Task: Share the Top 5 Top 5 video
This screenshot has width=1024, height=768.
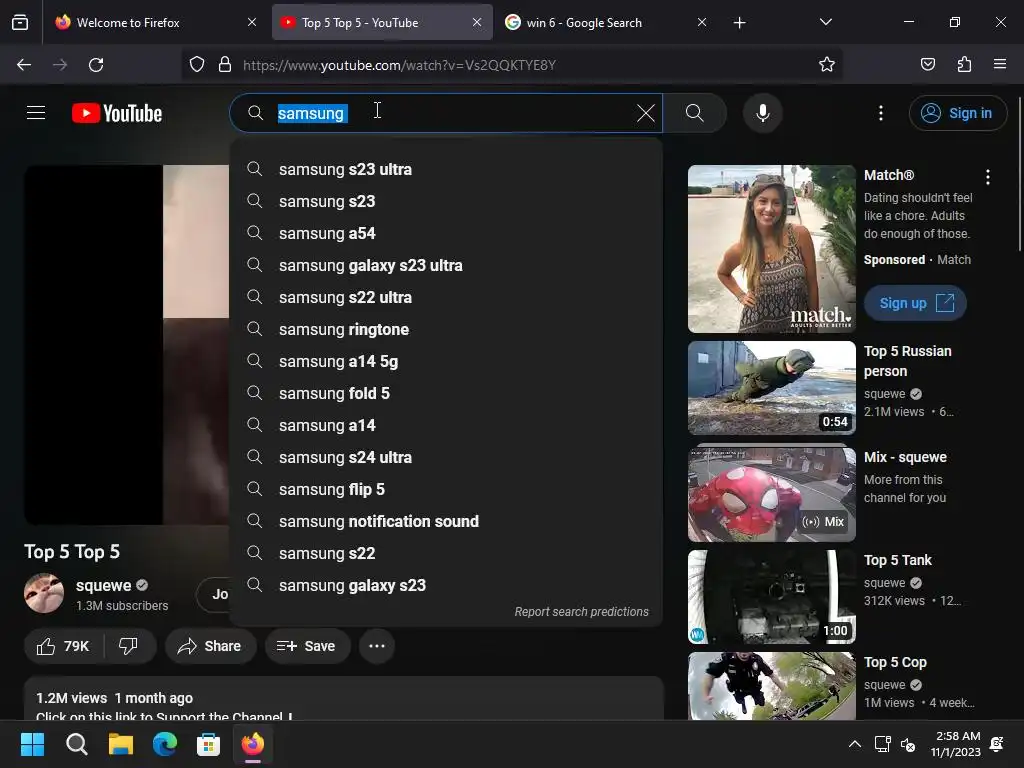Action: [210, 646]
